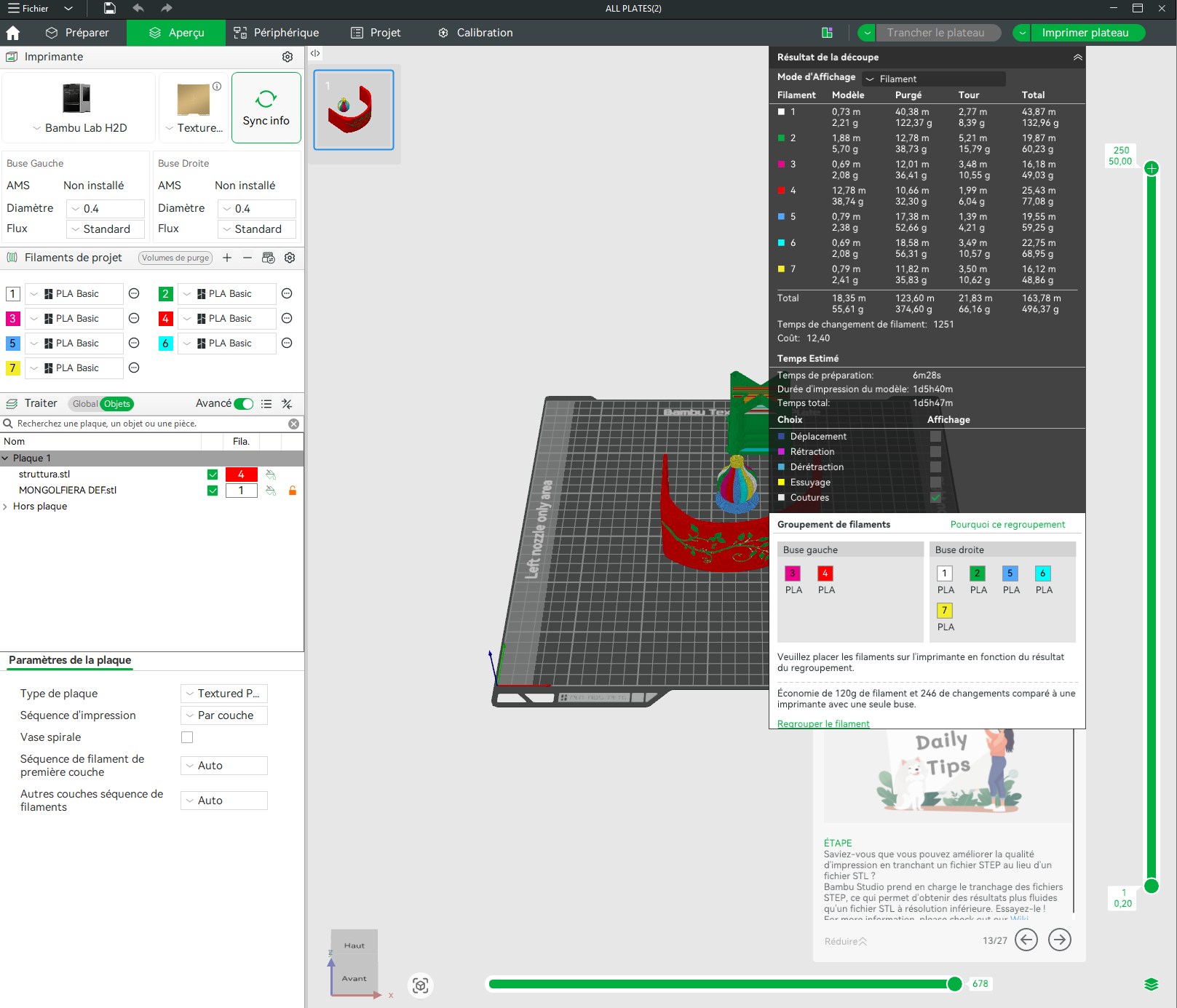
Task: Expand the Hors plaque tree node
Action: (x=6, y=507)
